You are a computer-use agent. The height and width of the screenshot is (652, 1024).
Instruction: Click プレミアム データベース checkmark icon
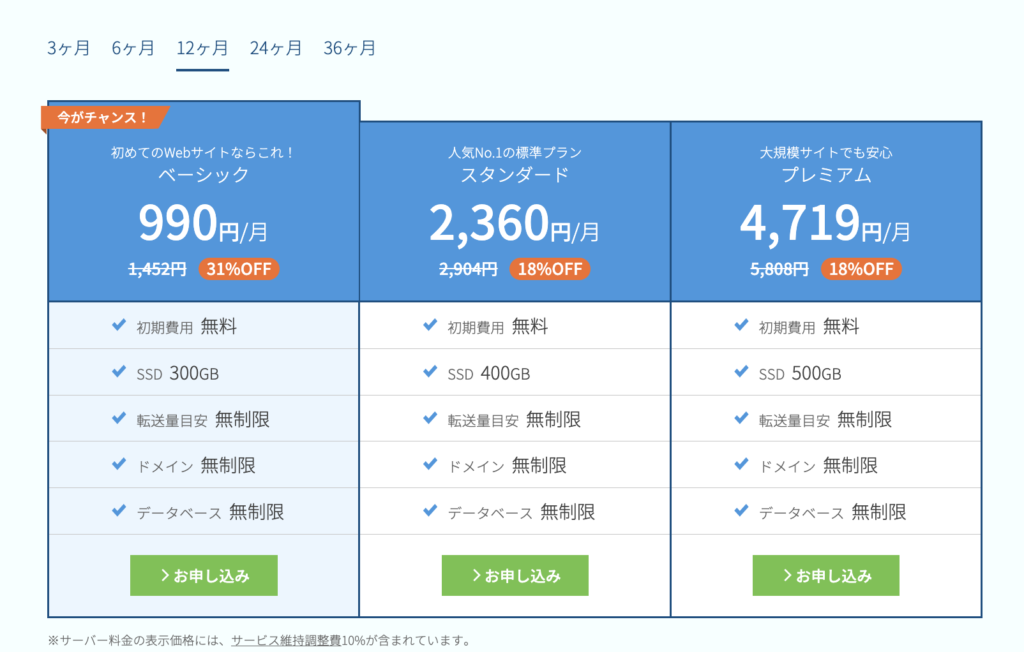coord(741,510)
